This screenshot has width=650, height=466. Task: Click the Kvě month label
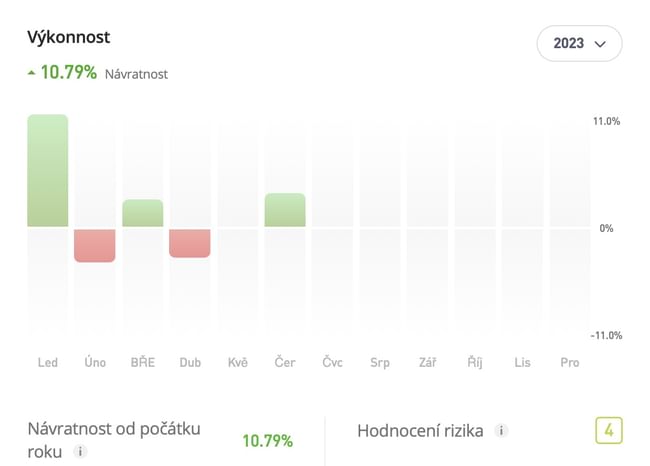tap(238, 362)
